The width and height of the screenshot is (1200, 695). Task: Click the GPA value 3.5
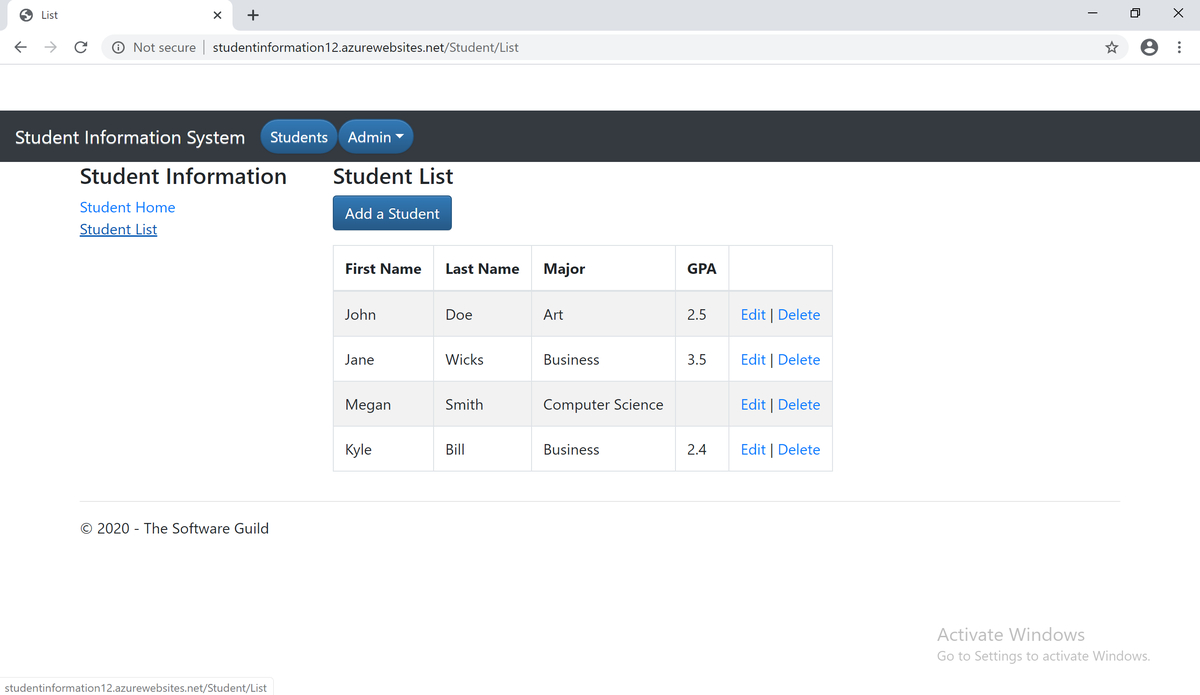[697, 359]
